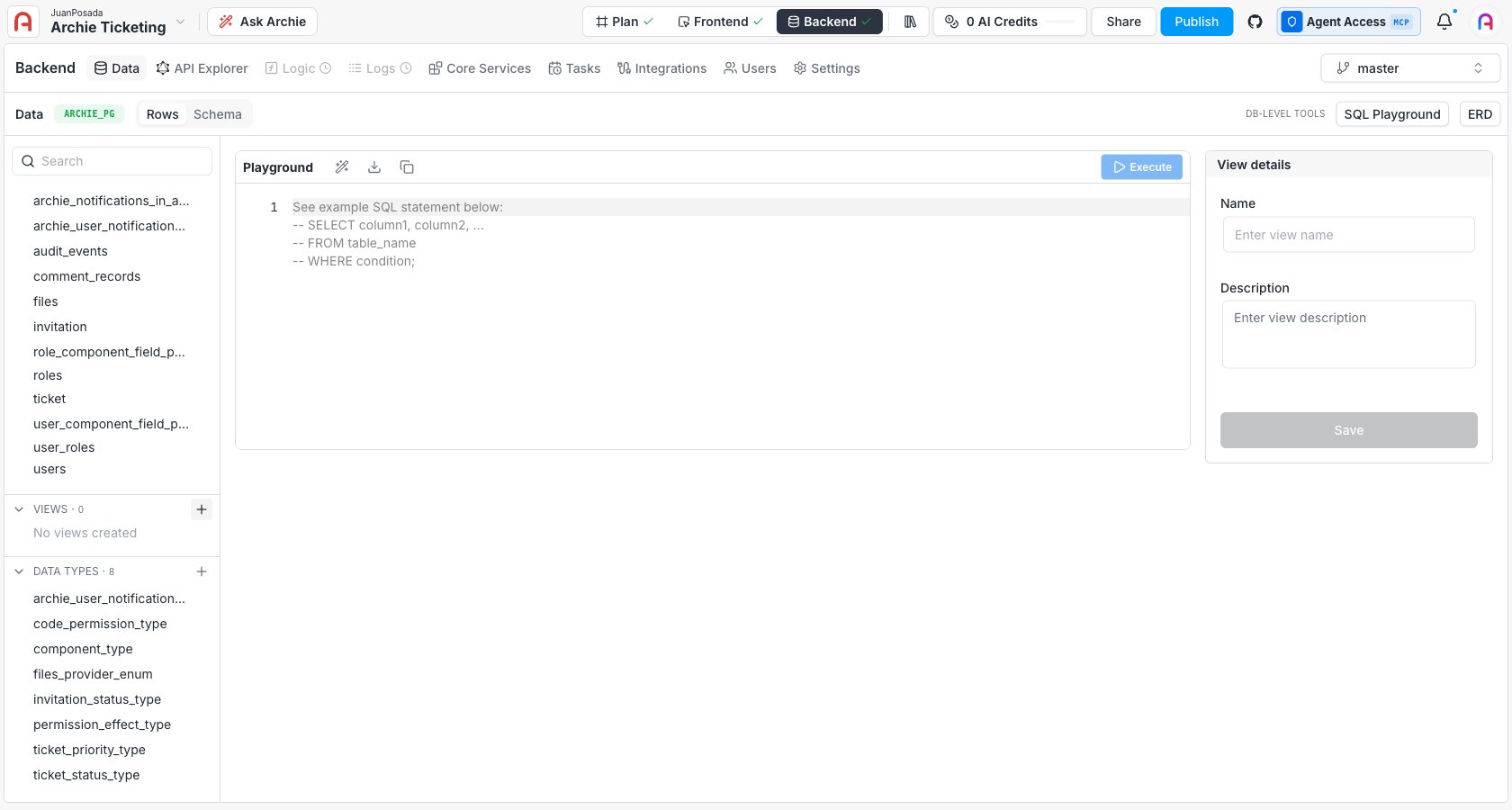Collapse the DATA TYPES section
Image resolution: width=1512 pixels, height=810 pixels.
[x=19, y=571]
